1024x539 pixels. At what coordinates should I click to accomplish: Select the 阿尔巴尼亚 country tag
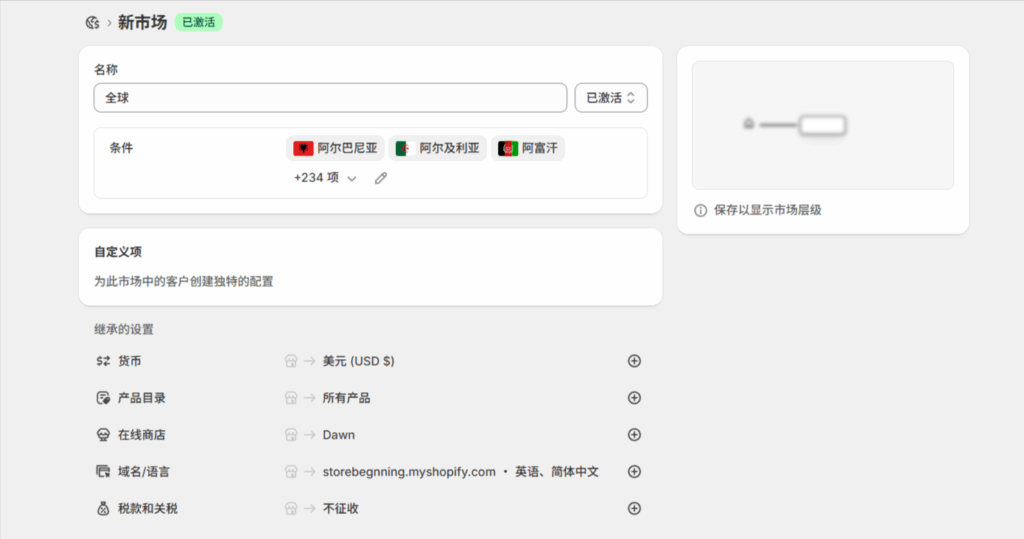click(x=336, y=149)
